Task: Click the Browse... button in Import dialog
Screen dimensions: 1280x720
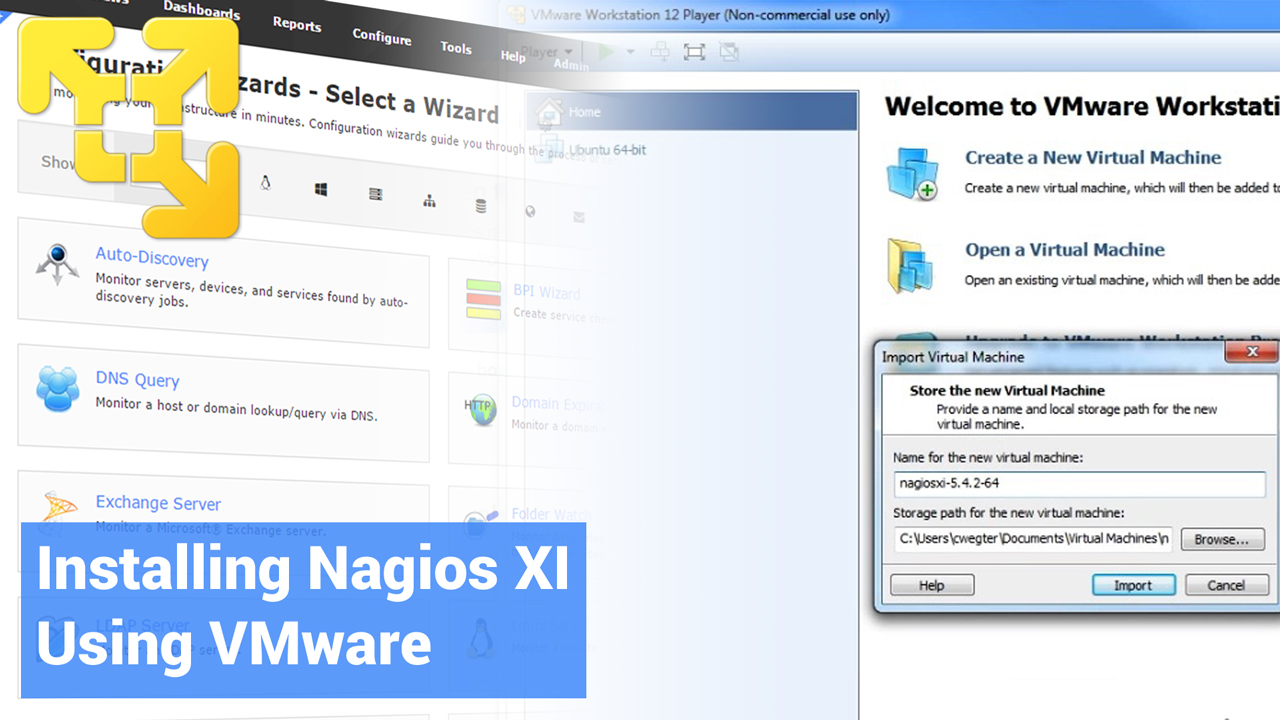Action: (1222, 539)
